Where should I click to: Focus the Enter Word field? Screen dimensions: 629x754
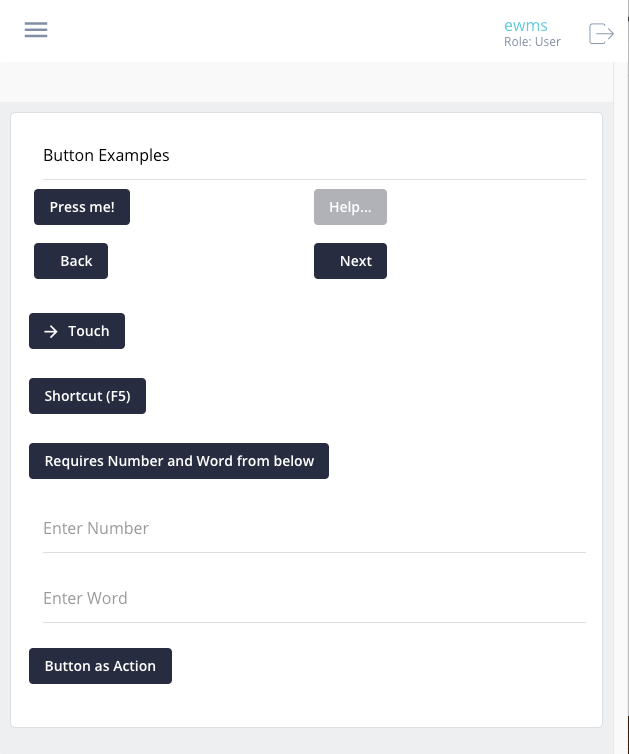click(314, 598)
